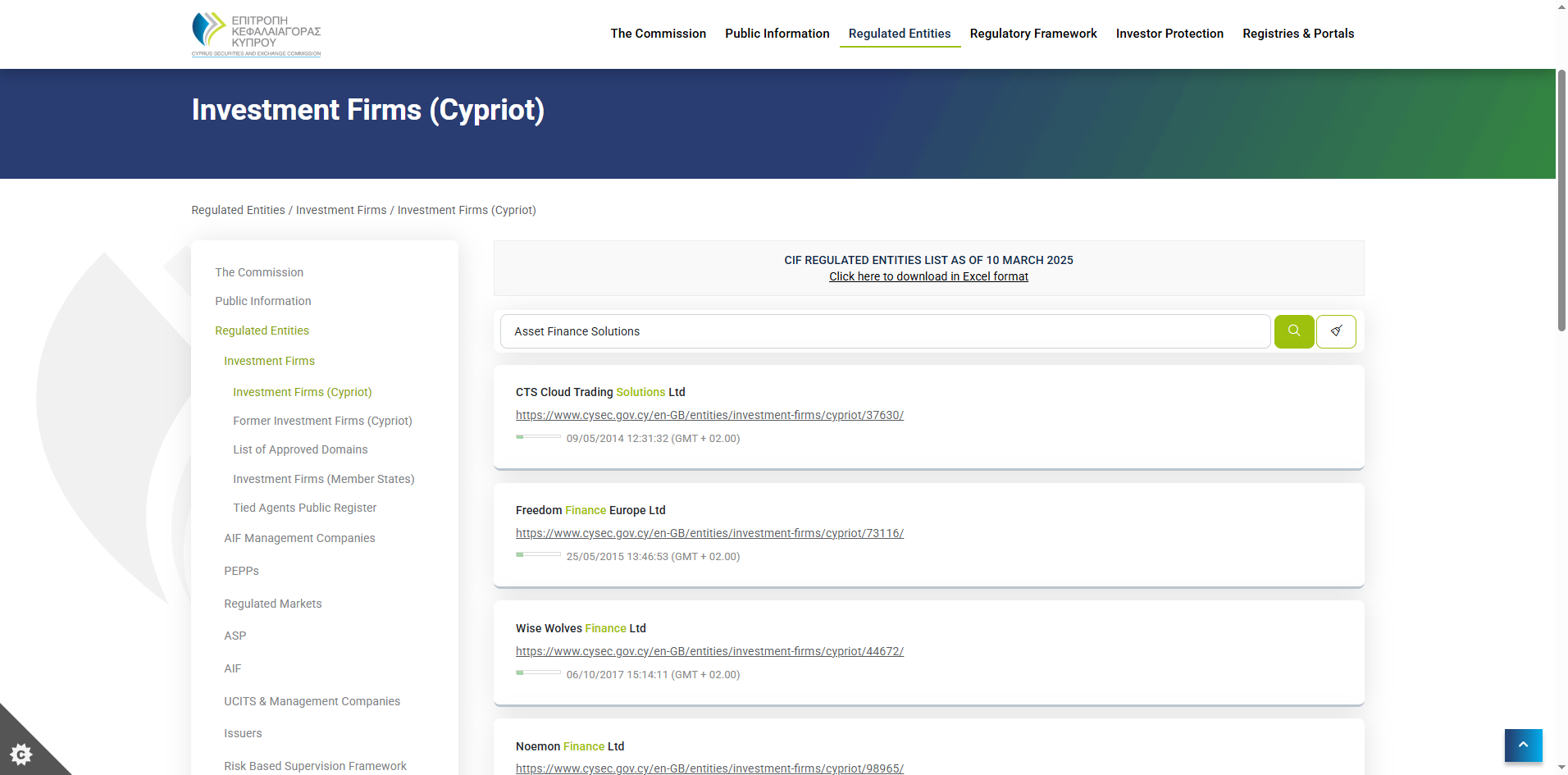This screenshot has width=1568, height=775.
Task: Open the Investor Protection menu
Action: point(1169,34)
